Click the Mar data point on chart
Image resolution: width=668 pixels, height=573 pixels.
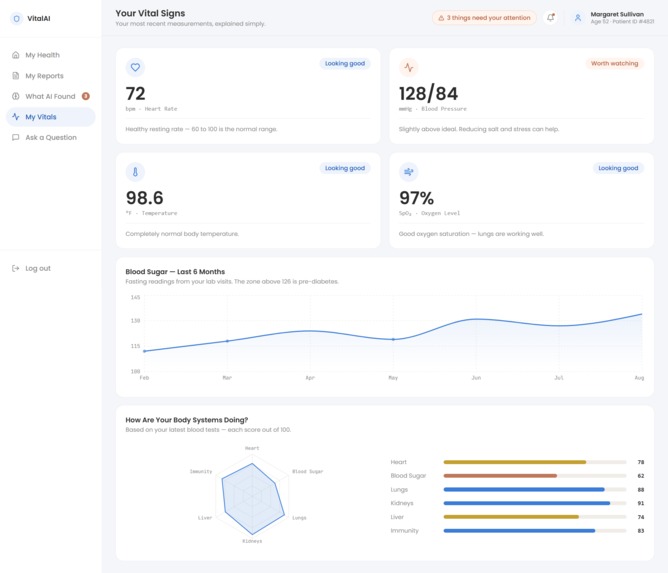pyautogui.click(x=227, y=341)
